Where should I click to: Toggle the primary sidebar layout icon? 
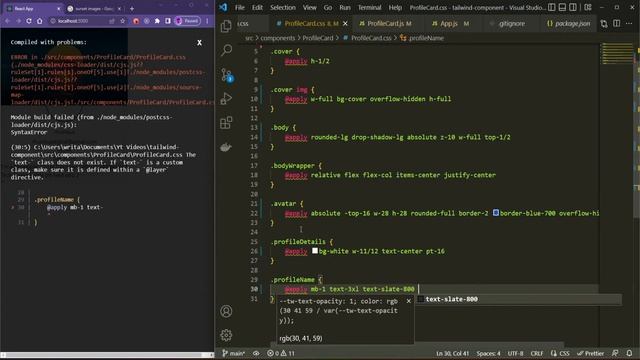pyautogui.click(x=552, y=7)
